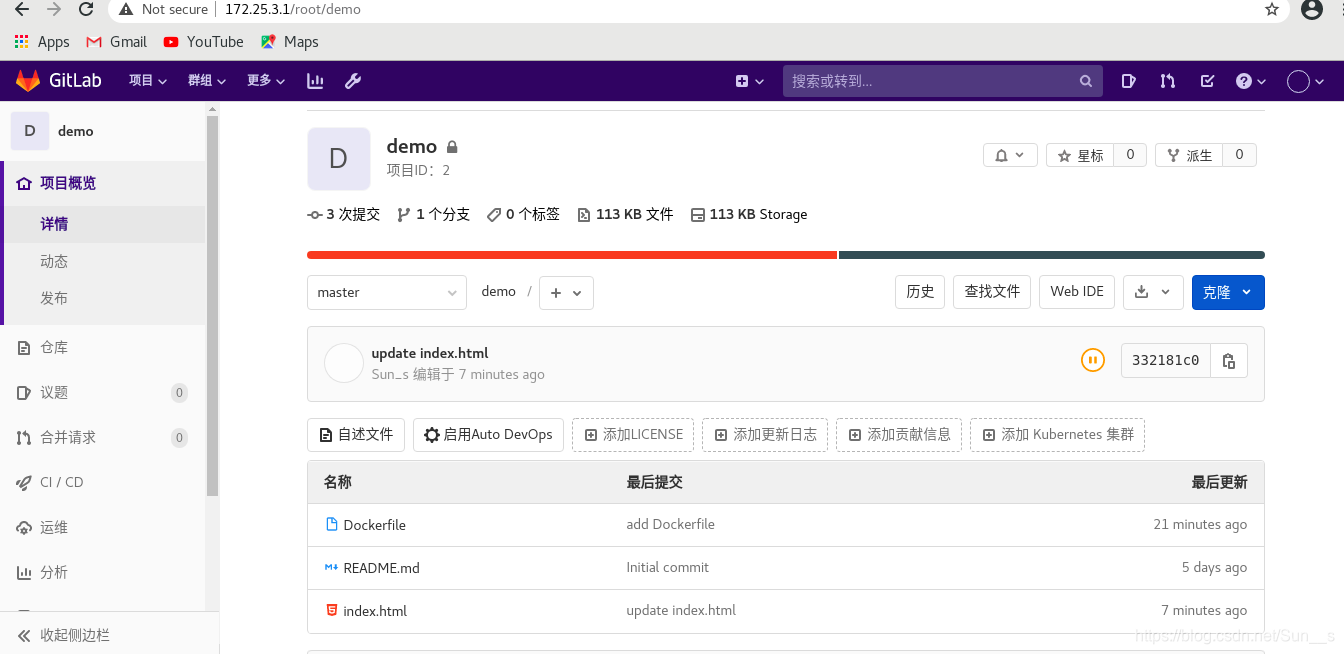Copy commit SHA clipboard icon
Viewport: 1344px width, 654px height.
1229,361
